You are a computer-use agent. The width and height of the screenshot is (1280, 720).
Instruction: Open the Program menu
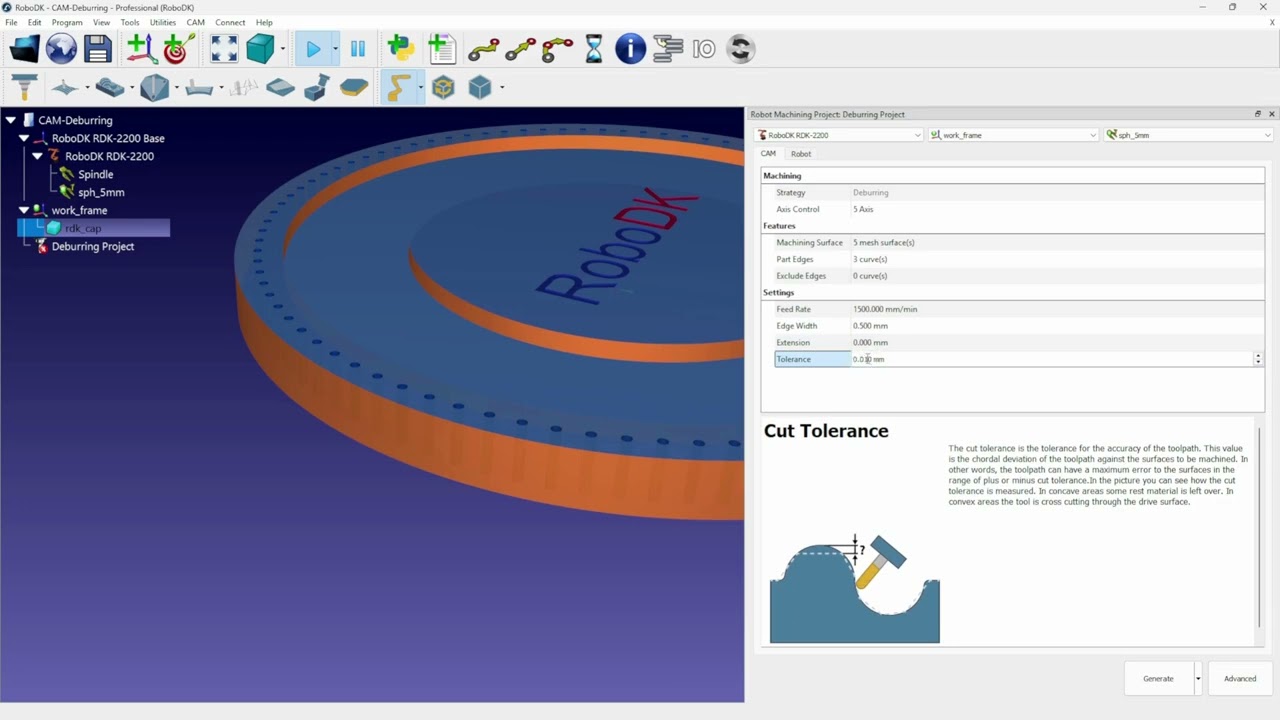[x=67, y=22]
